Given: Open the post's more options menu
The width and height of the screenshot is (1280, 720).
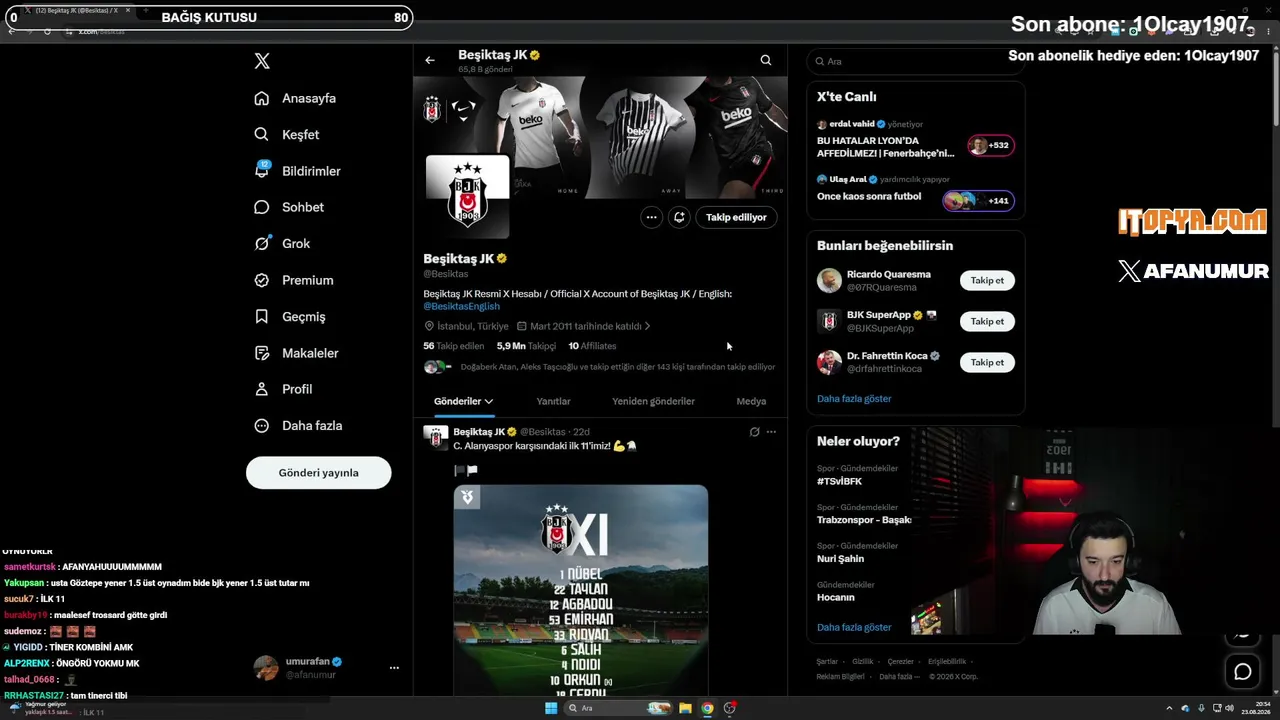Looking at the screenshot, I should (771, 432).
